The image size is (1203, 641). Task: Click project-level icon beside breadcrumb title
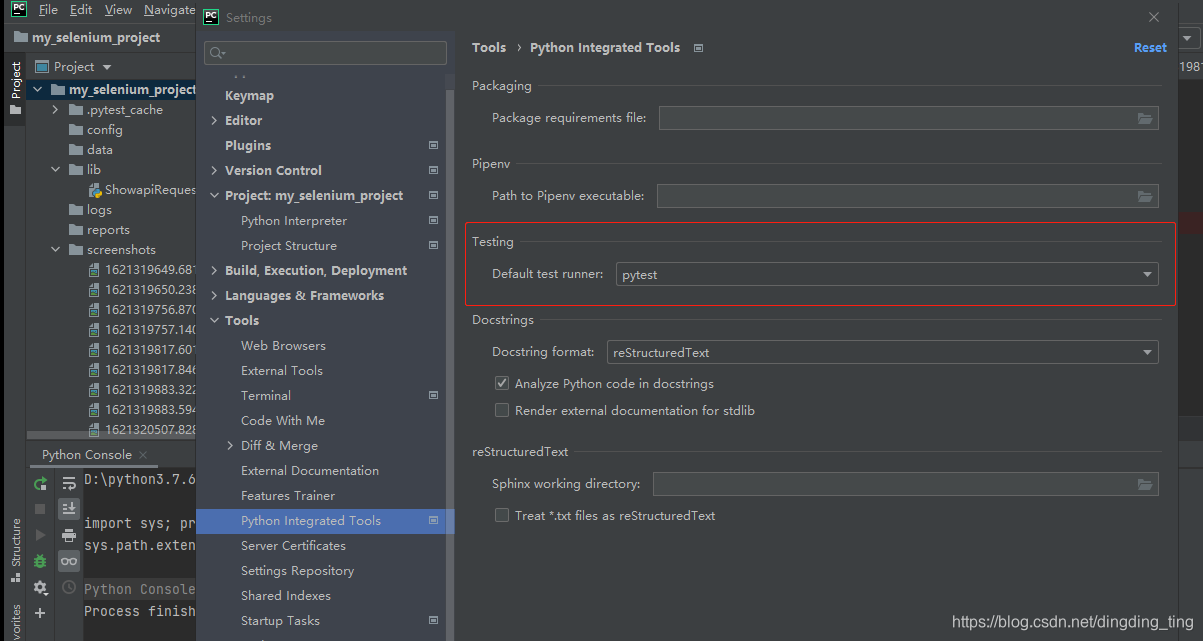tap(698, 47)
